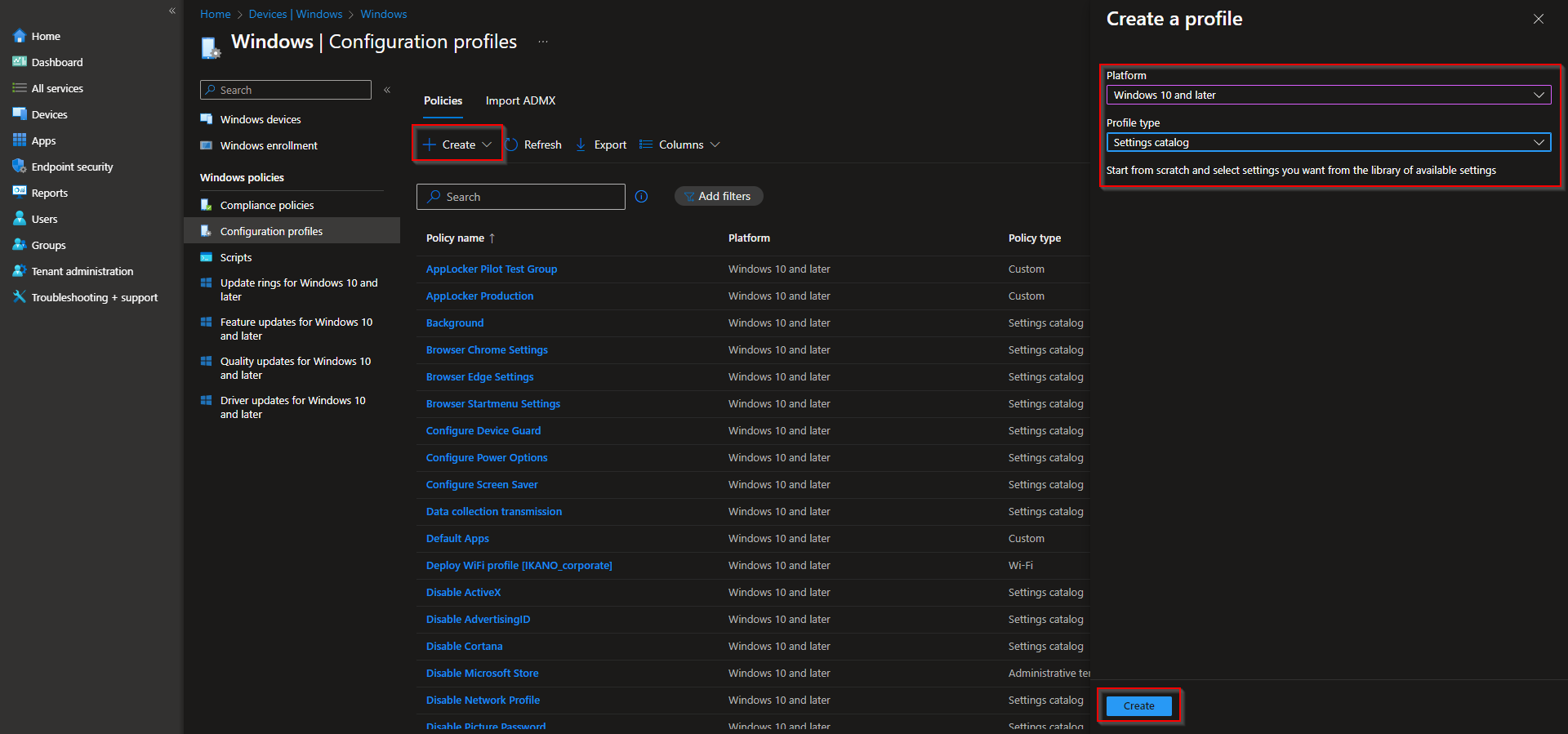
Task: Open the Configure Device Guard policy
Action: [x=483, y=430]
